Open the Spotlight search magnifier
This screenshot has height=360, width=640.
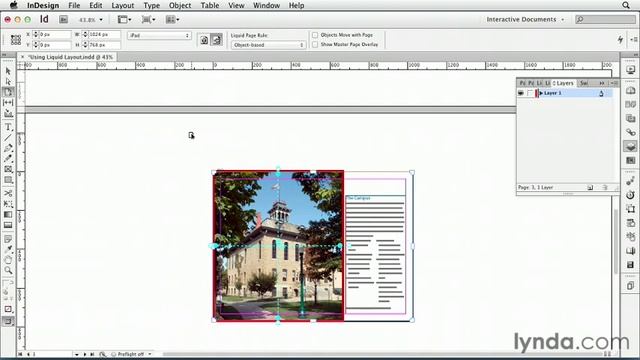click(626, 5)
